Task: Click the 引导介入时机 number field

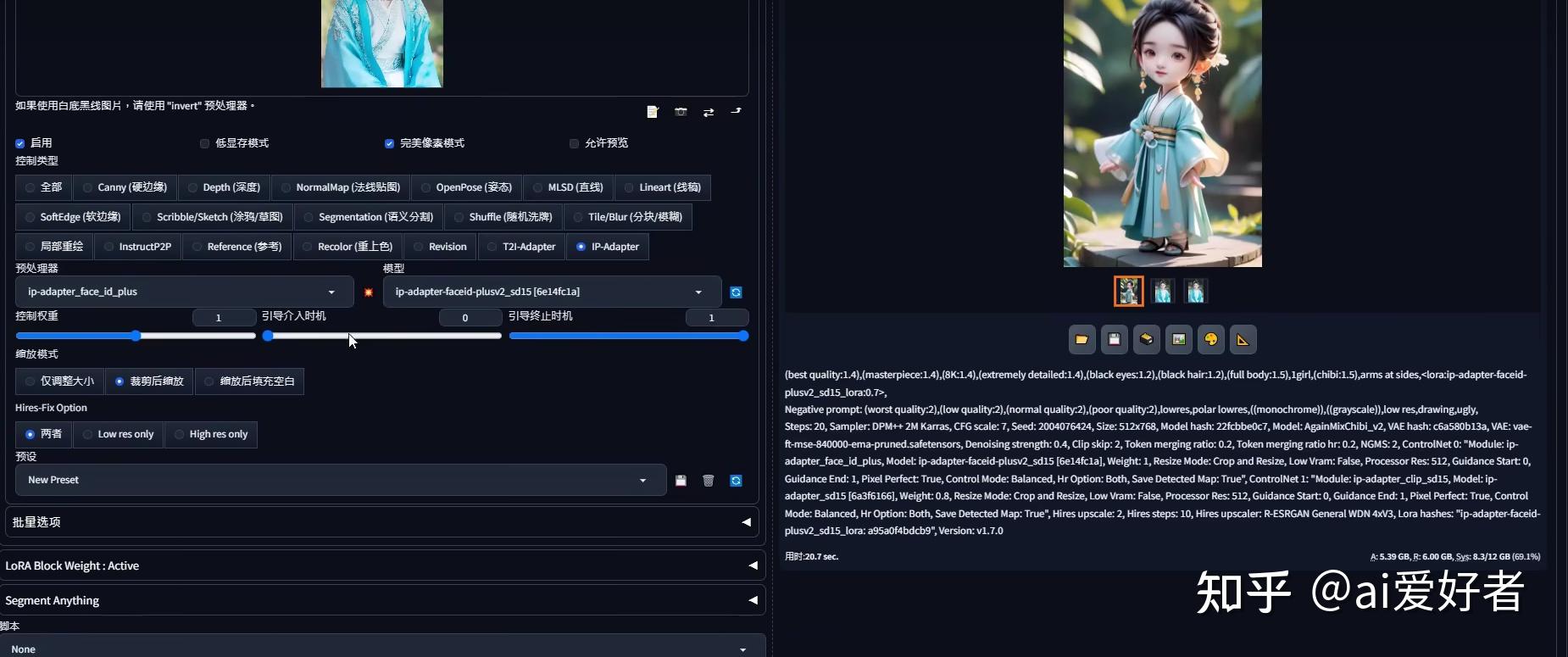Action: pyautogui.click(x=470, y=318)
